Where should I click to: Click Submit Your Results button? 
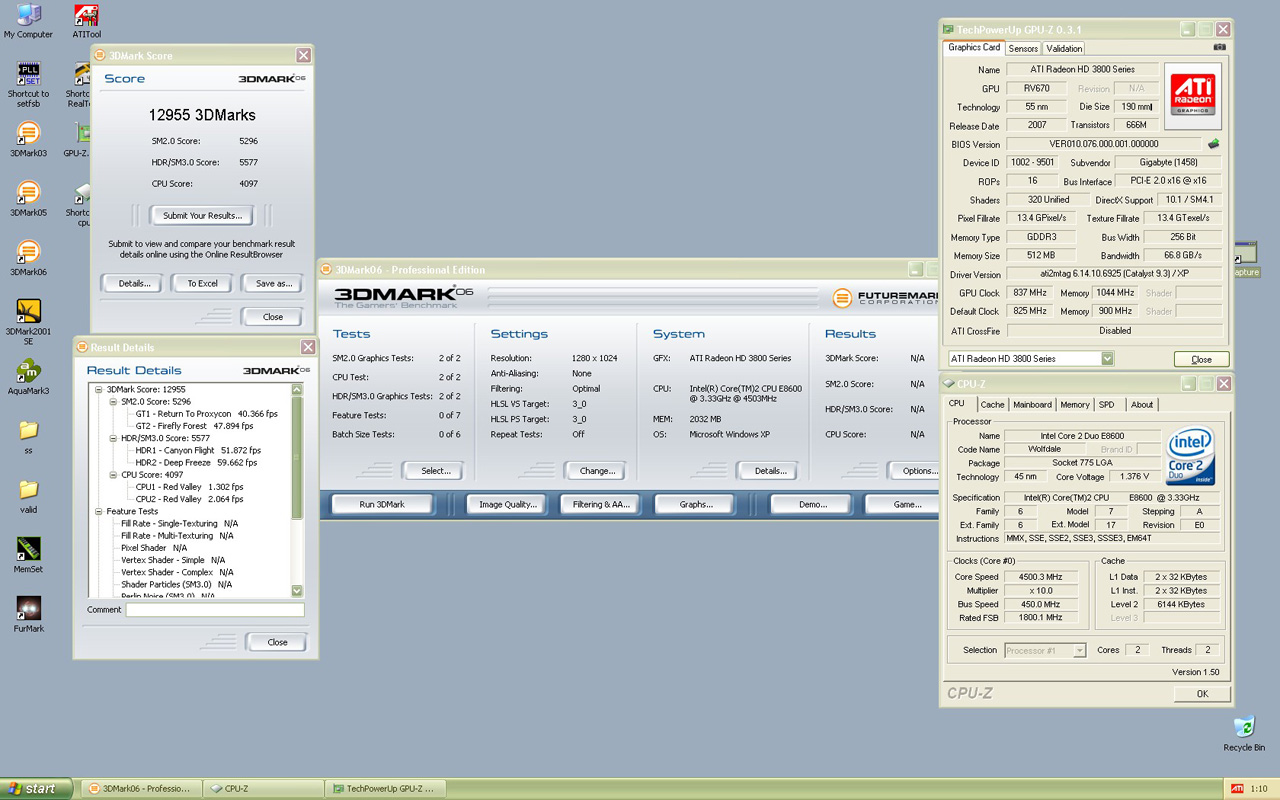(202, 215)
